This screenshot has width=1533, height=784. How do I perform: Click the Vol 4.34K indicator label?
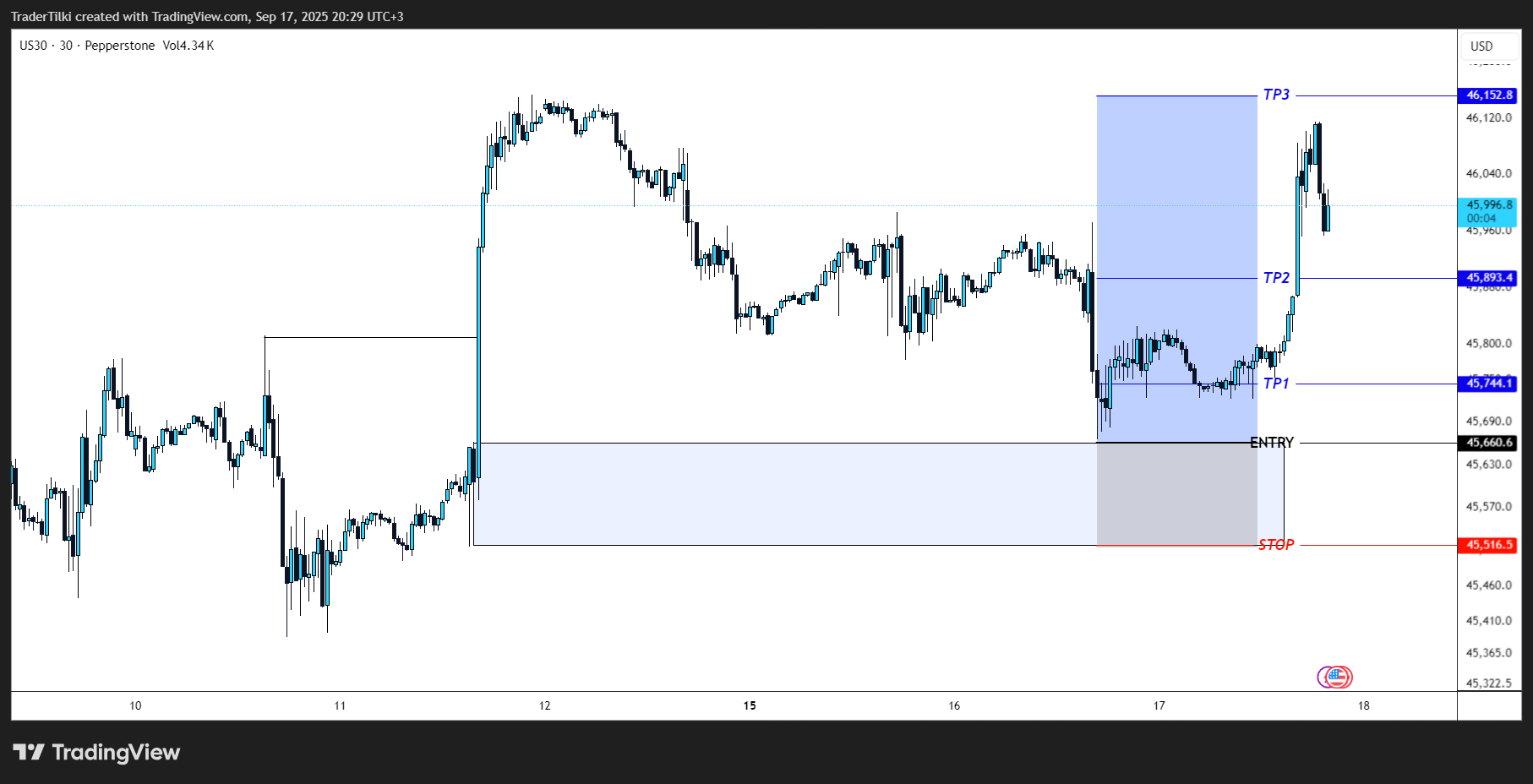[x=188, y=46]
